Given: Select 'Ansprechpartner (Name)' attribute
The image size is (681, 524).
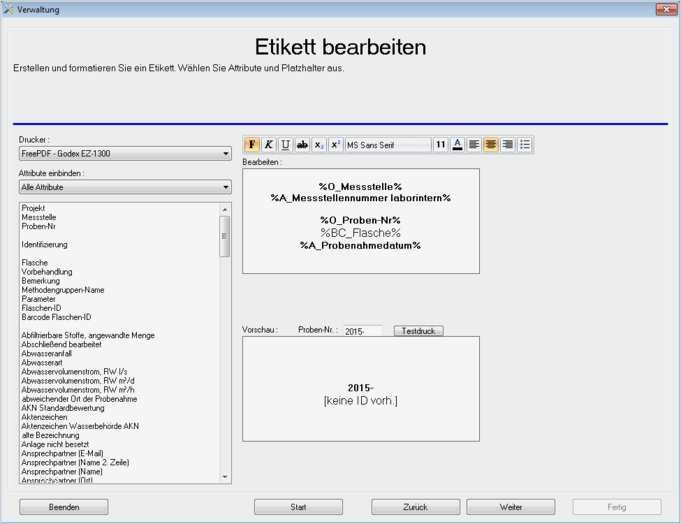Looking at the screenshot, I should click(x=62, y=472).
